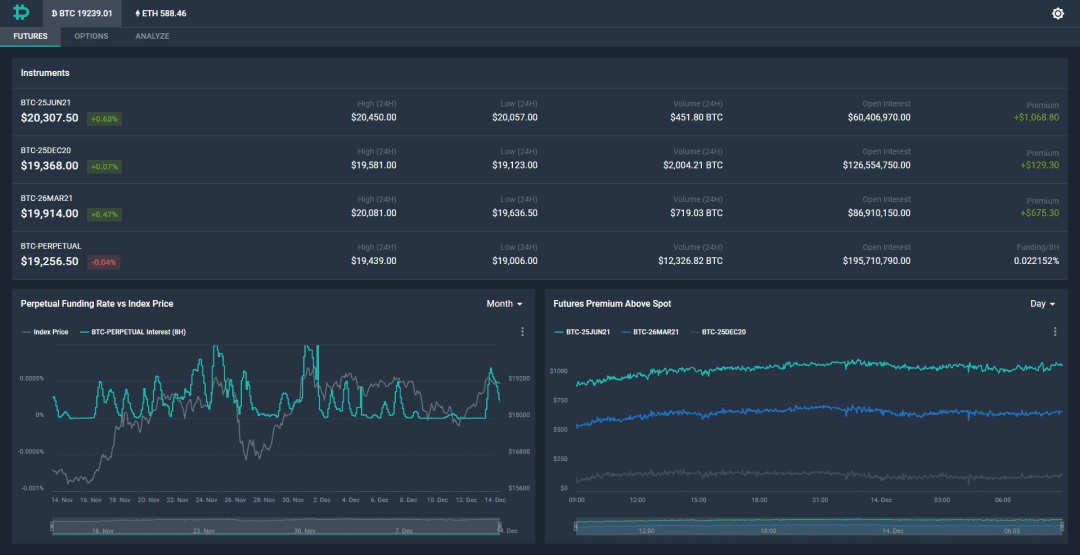Expand the Month range dropdown
The image size is (1080, 555).
(504, 304)
